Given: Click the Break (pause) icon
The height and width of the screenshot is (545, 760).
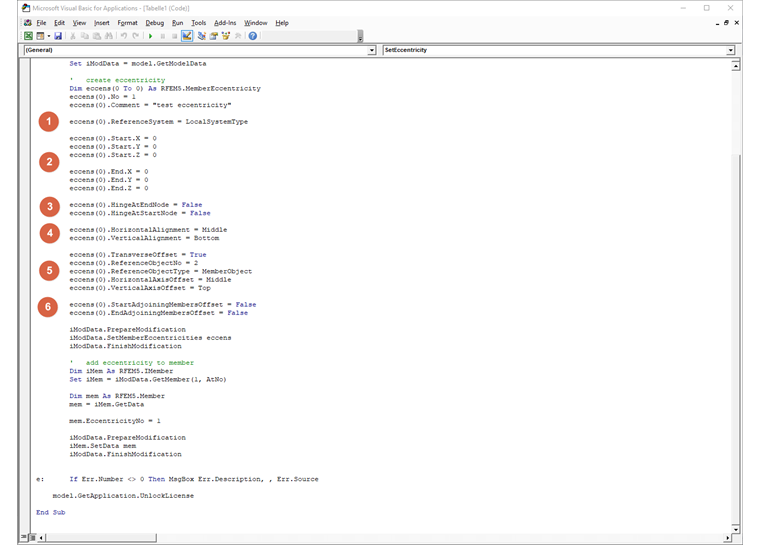Looking at the screenshot, I should tap(163, 36).
